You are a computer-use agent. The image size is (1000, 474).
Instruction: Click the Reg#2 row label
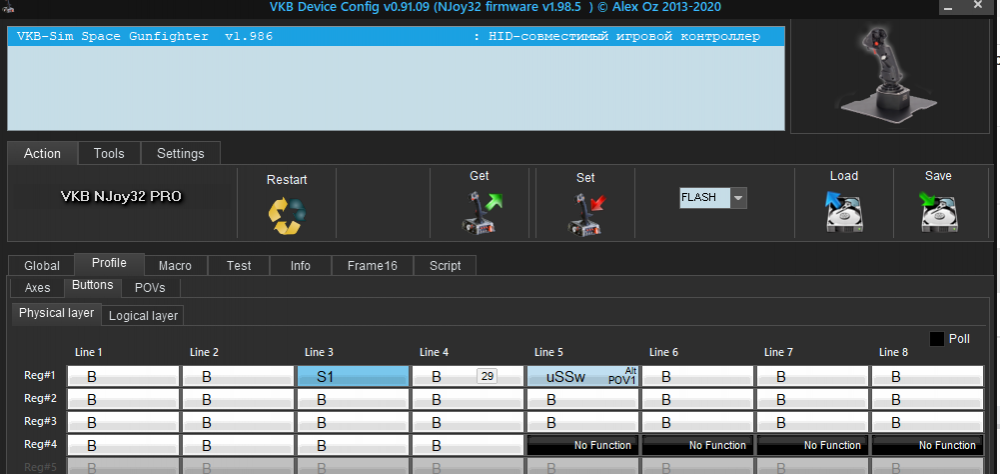click(40, 399)
